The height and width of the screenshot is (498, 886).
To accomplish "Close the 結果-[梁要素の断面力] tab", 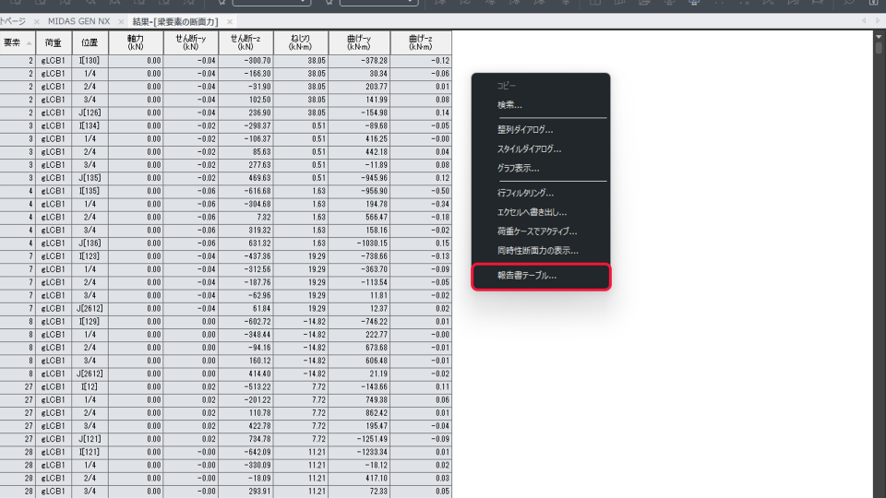I will pos(229,21).
